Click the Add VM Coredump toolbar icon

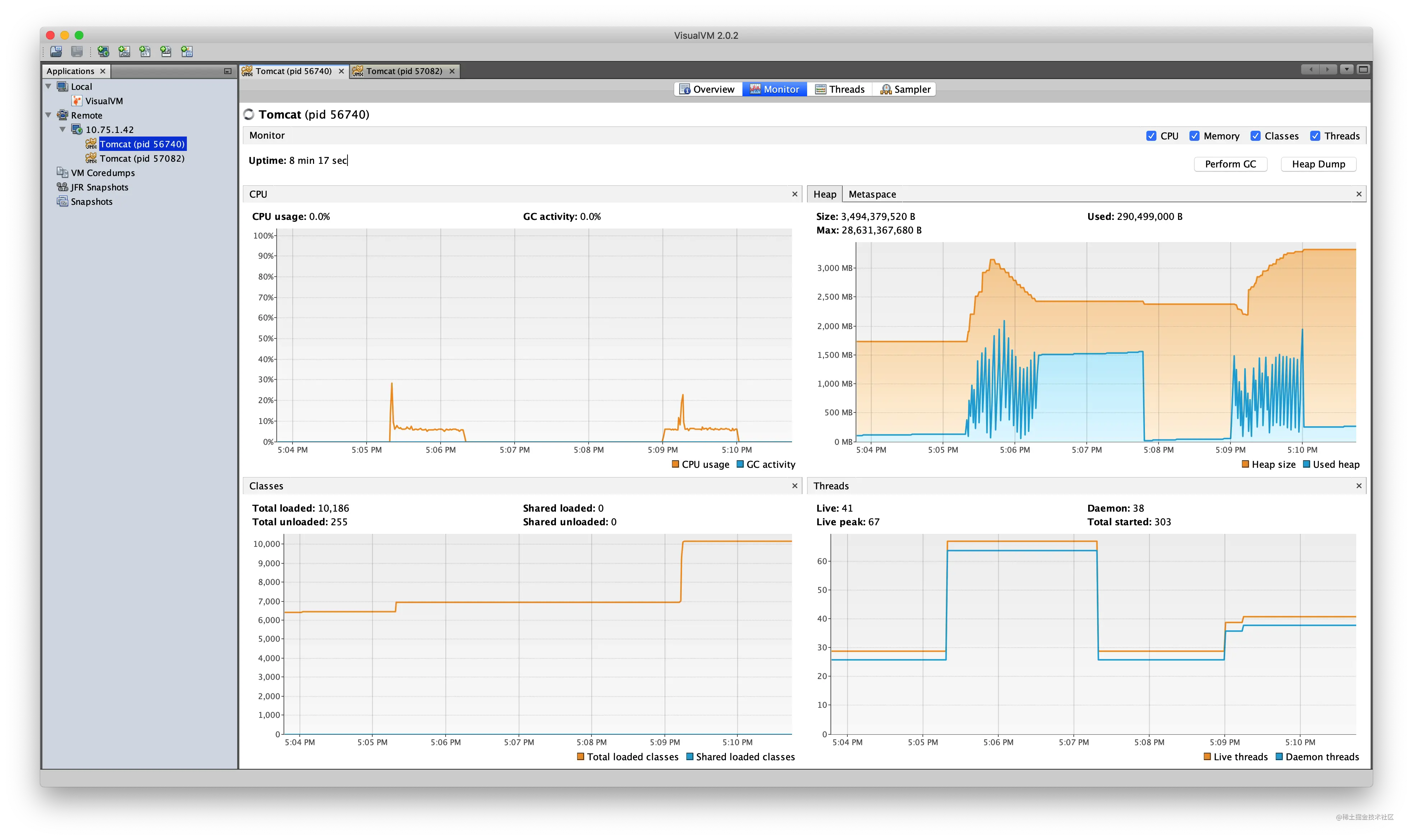pyautogui.click(x=145, y=51)
